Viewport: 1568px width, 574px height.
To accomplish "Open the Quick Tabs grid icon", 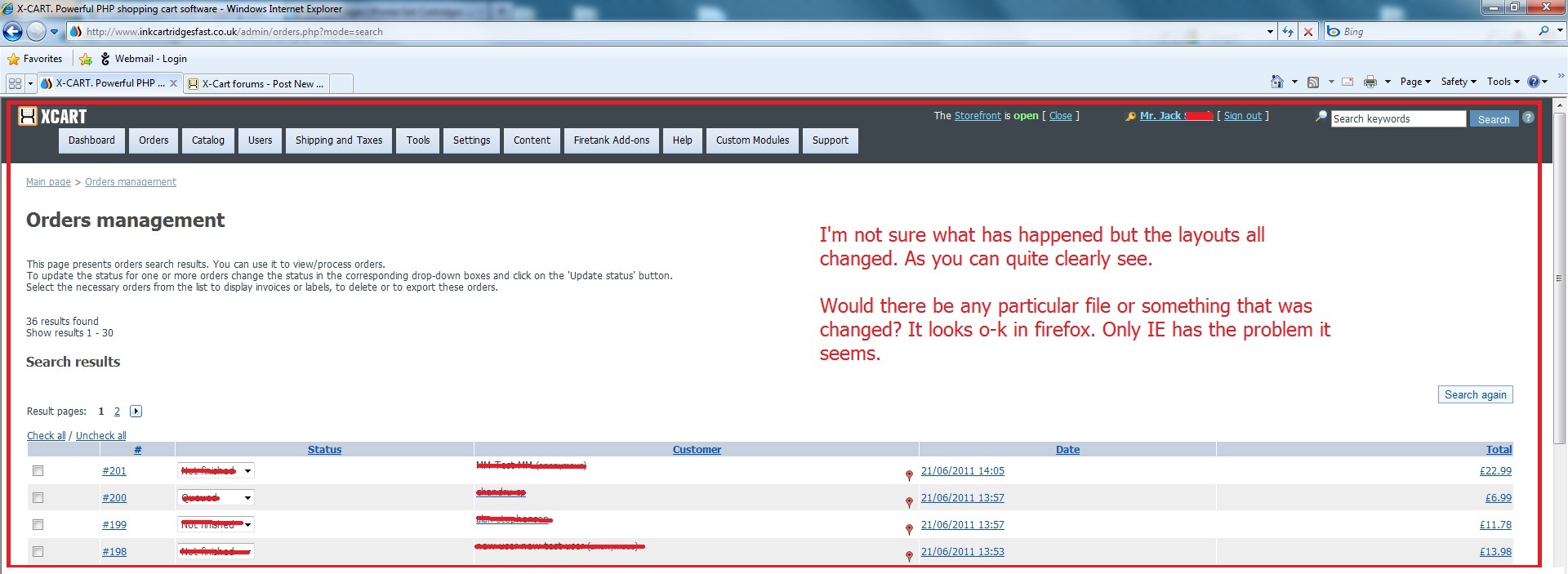I will point(15,83).
